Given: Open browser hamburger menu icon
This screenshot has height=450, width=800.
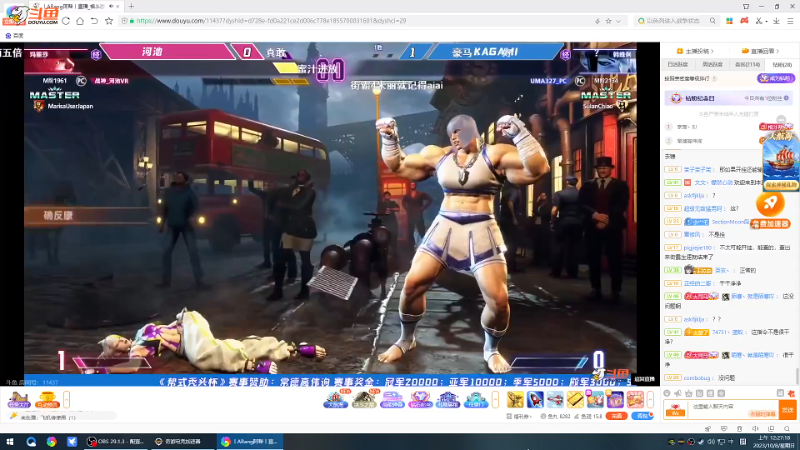Looking at the screenshot, I should click(x=790, y=21).
